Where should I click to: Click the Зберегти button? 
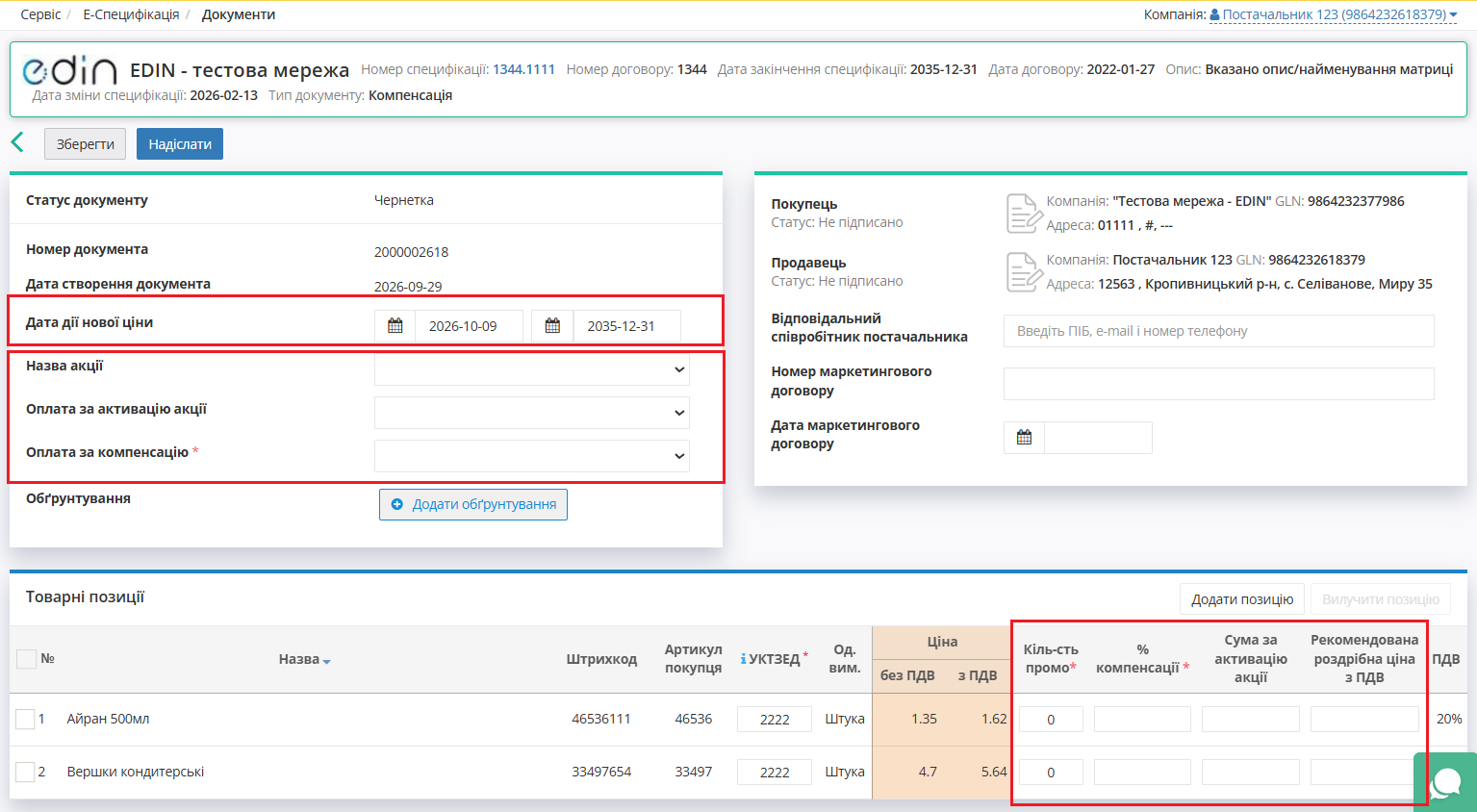click(85, 144)
